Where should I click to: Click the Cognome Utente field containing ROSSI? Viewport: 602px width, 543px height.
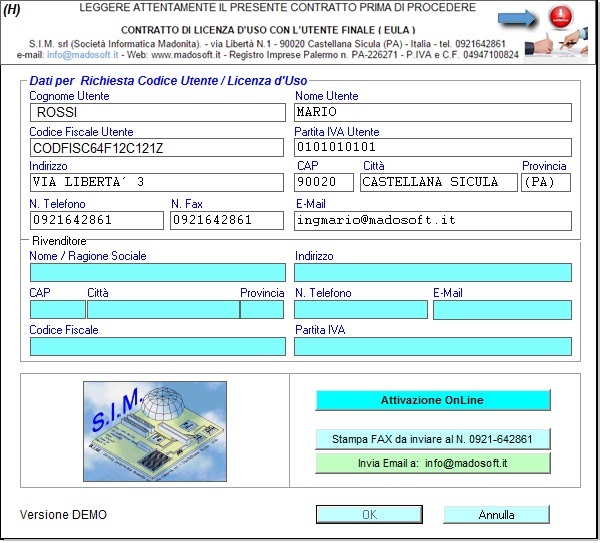tap(158, 113)
